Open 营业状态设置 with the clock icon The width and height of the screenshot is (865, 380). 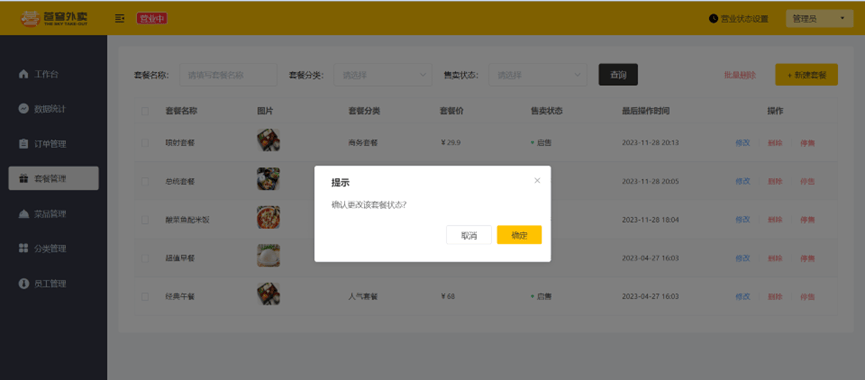pos(713,18)
